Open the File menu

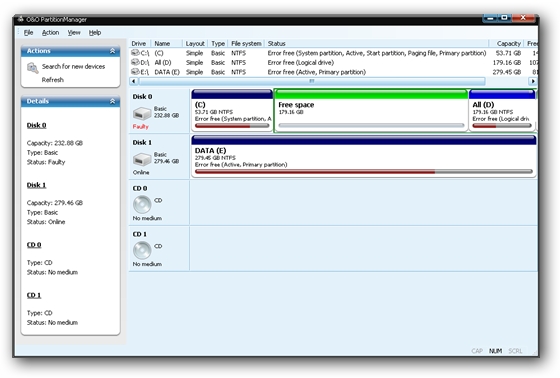(28, 33)
